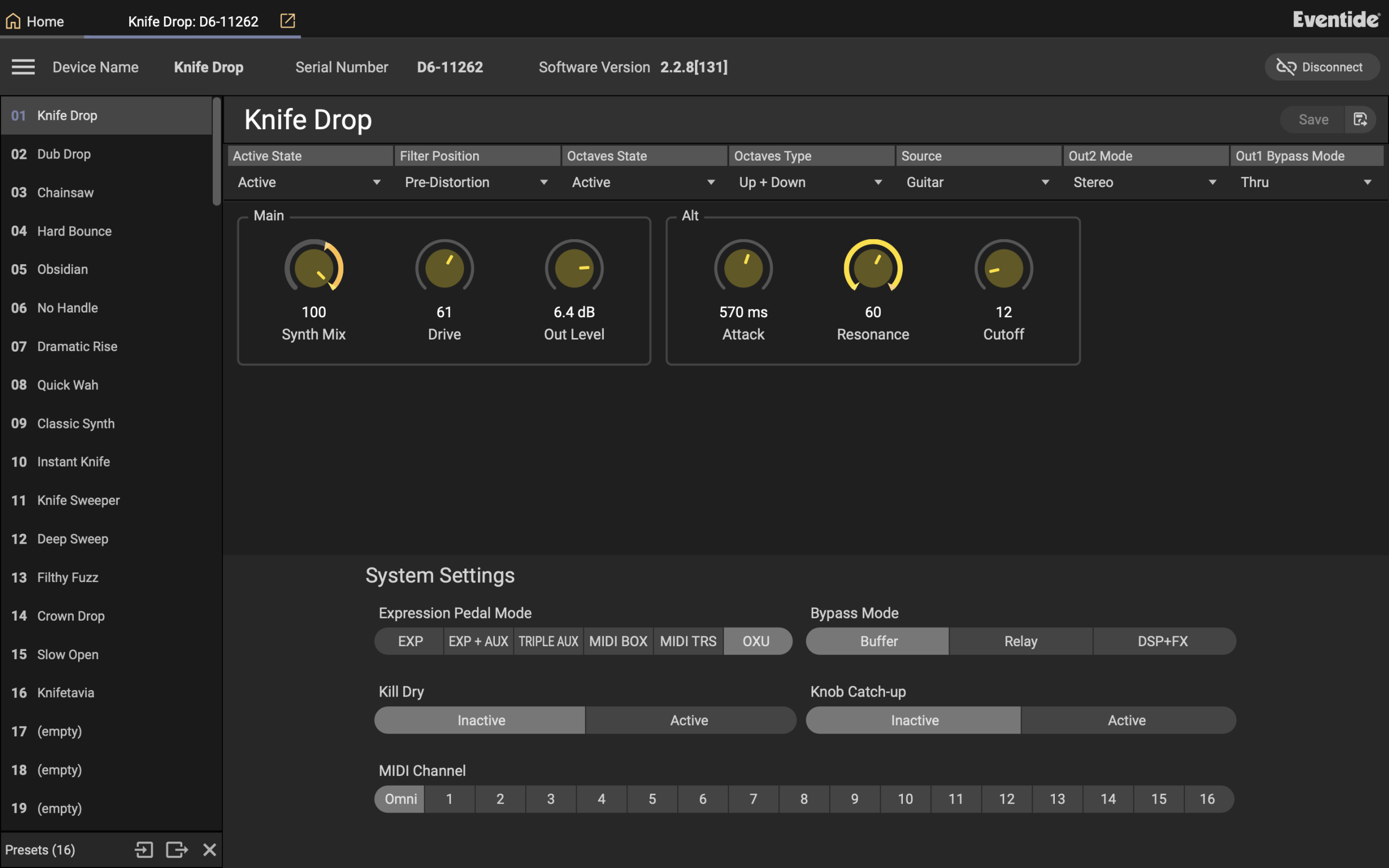This screenshot has width=1389, height=868.
Task: Select preset 11 Knife Sweeper
Action: 106,500
